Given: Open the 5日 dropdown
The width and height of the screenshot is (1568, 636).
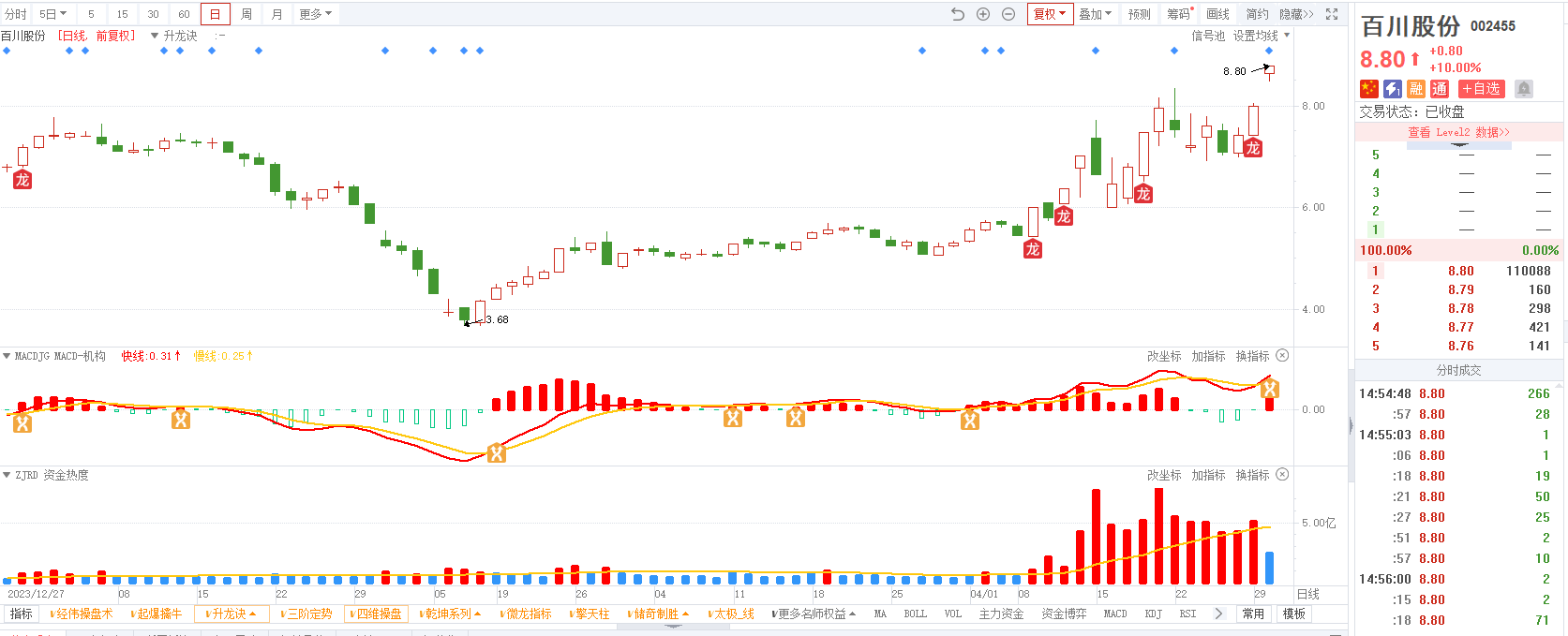Looking at the screenshot, I should coord(52,14).
